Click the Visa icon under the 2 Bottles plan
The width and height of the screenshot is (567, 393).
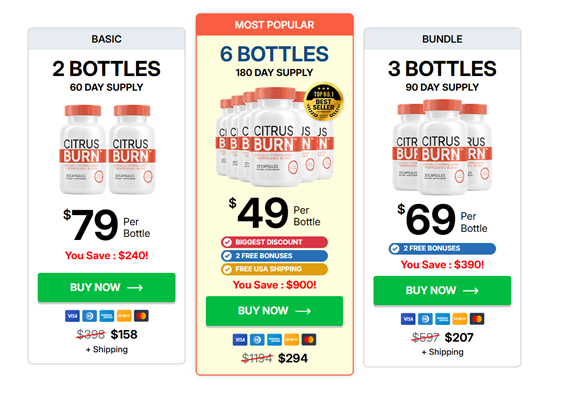72,316
